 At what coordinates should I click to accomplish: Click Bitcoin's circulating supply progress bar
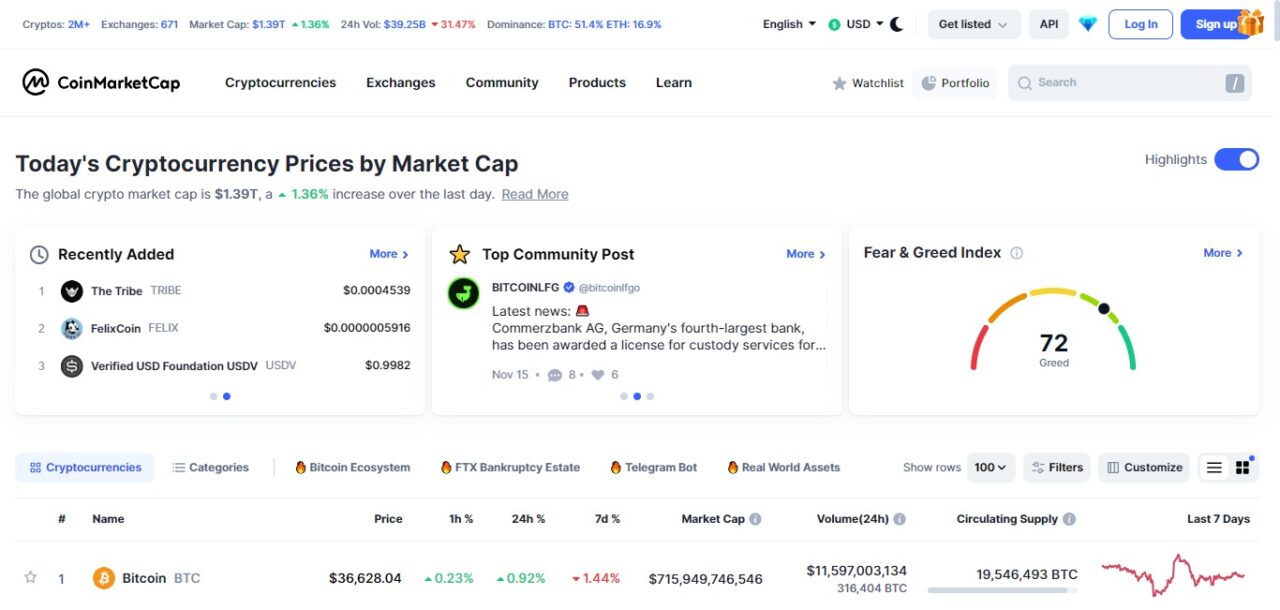(1003, 591)
